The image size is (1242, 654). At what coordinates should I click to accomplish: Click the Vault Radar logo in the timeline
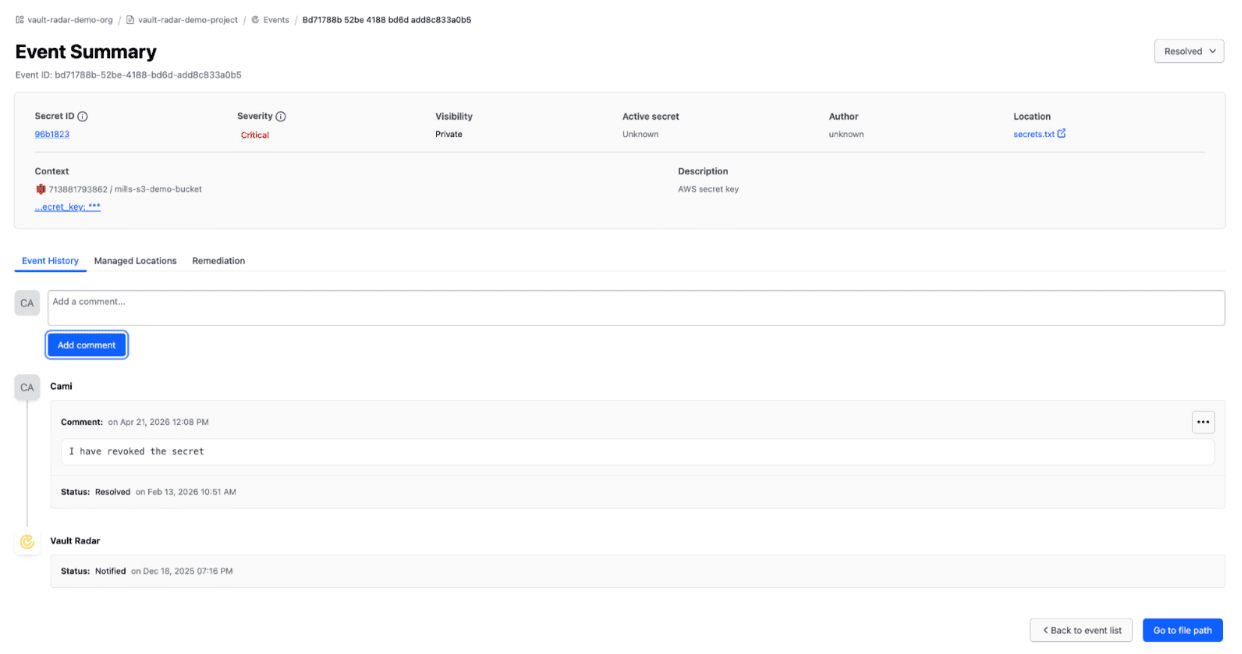click(x=27, y=542)
